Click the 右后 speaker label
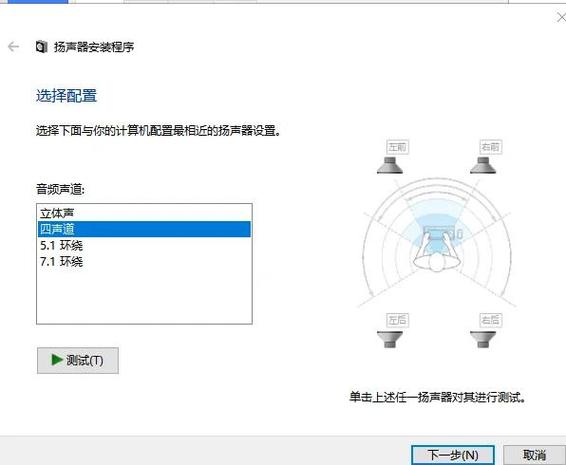The height and width of the screenshot is (465, 566). (491, 320)
